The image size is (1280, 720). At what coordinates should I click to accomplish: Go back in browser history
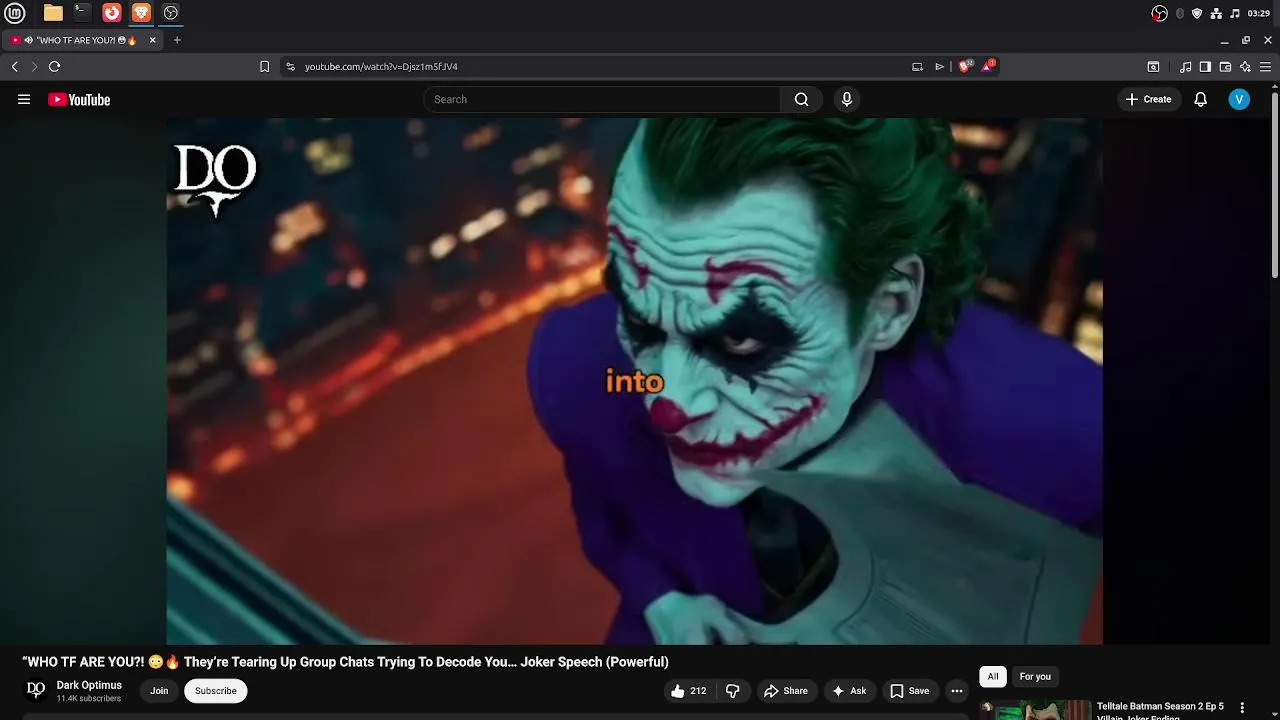[14, 66]
